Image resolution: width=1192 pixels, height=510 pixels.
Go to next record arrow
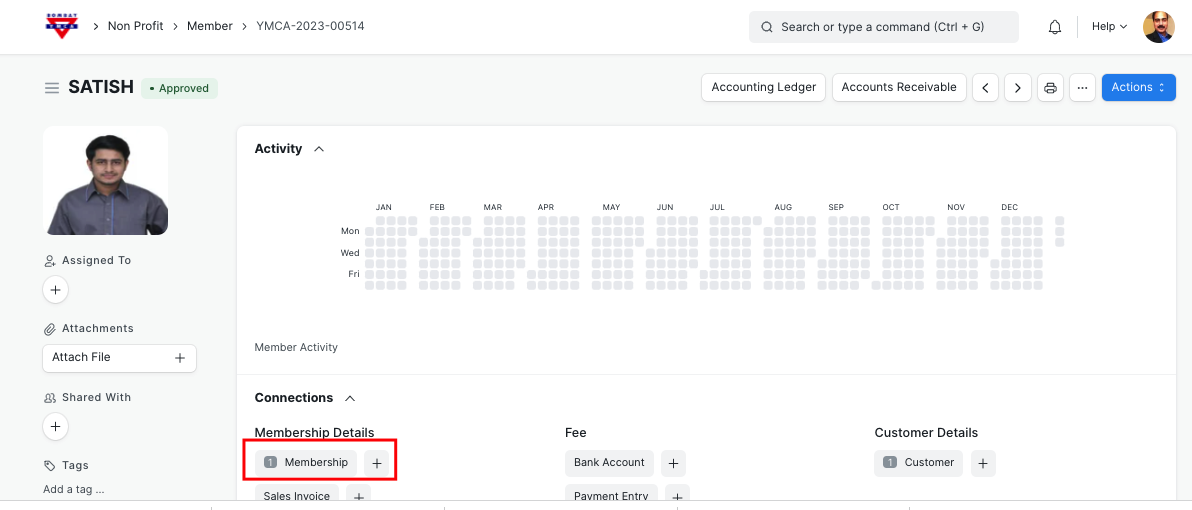[x=1017, y=88]
